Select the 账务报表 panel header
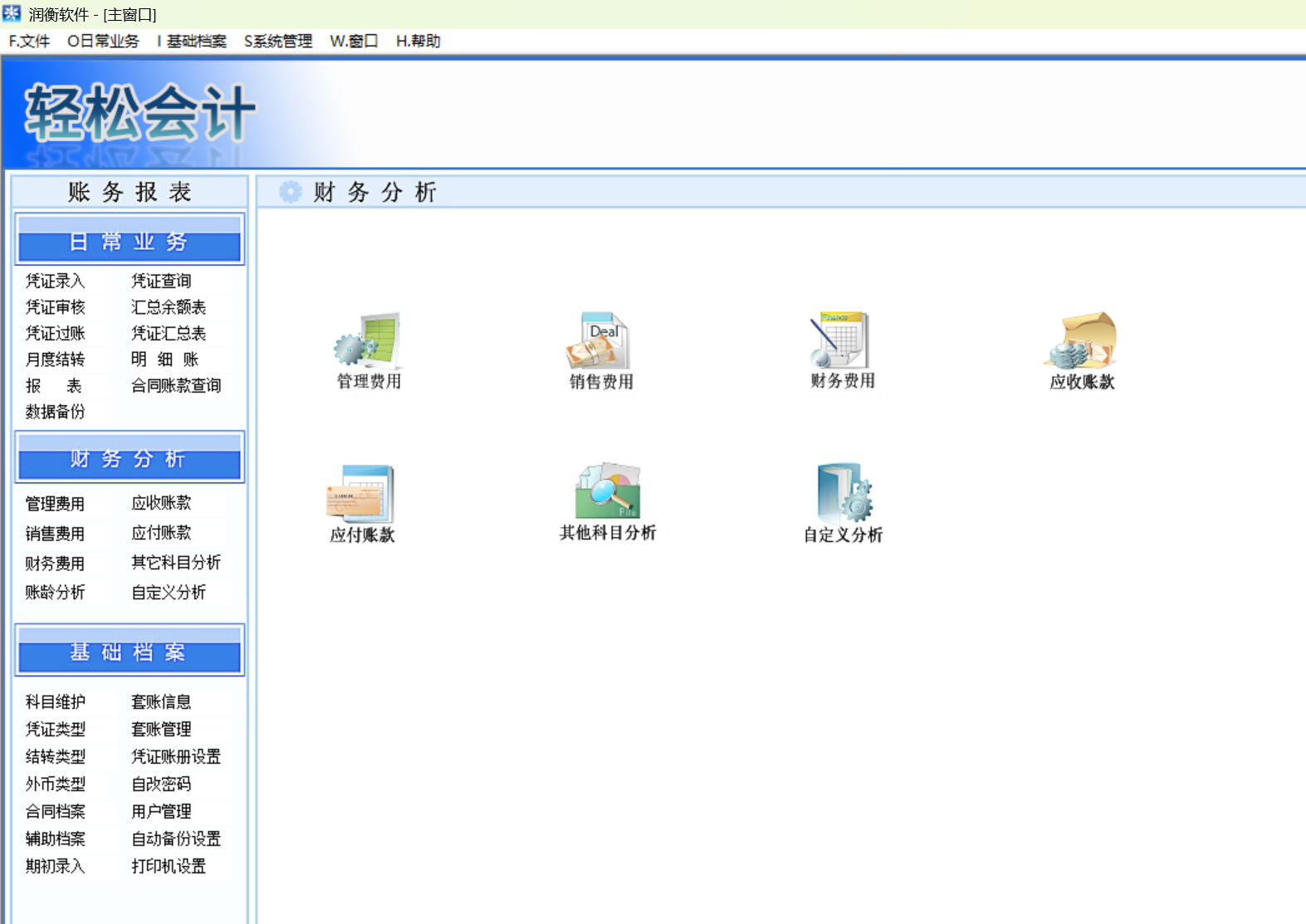 click(x=130, y=192)
